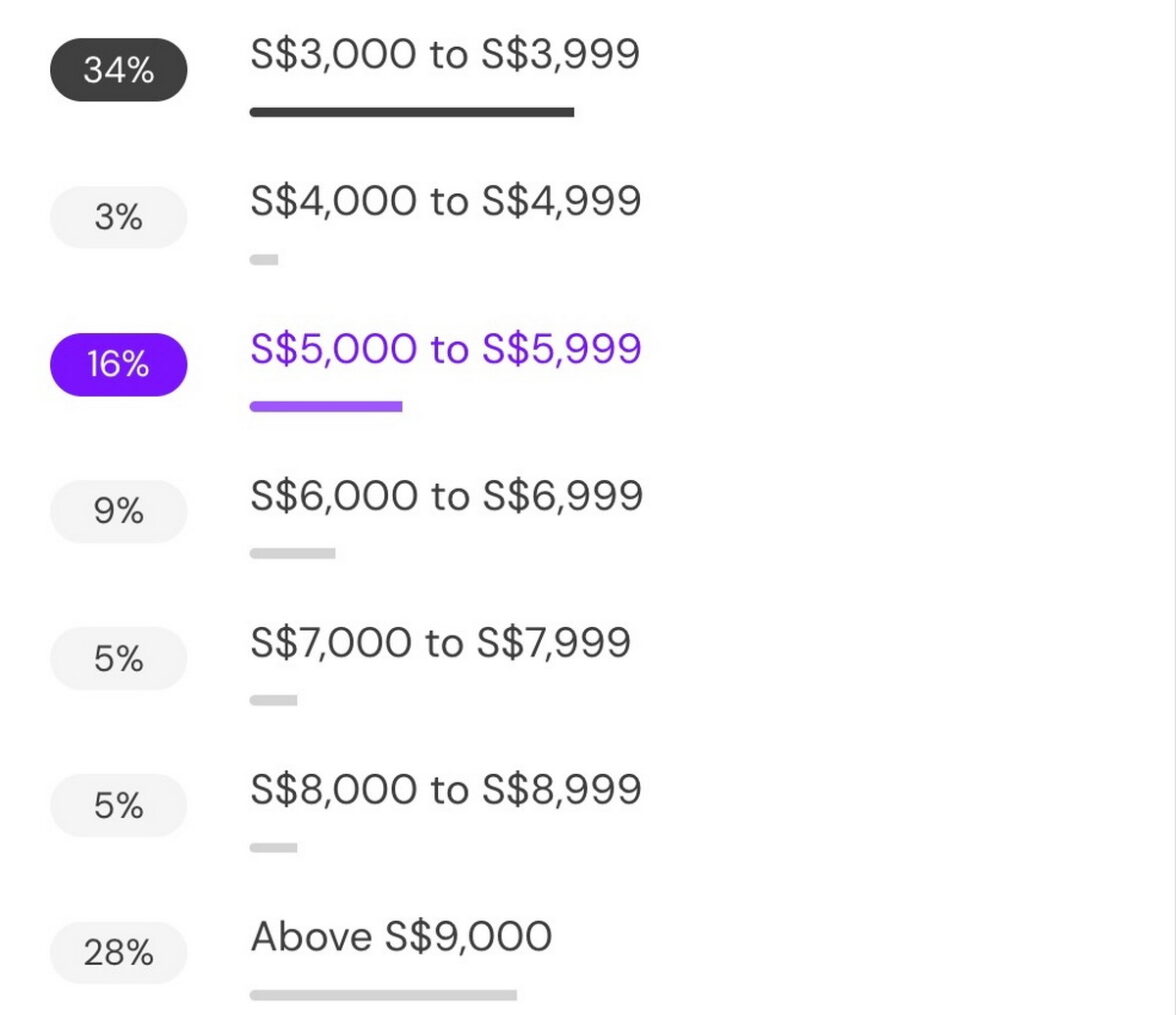
Task: Click the grey bar under S$8,000 to S$8,999
Action: (x=273, y=847)
